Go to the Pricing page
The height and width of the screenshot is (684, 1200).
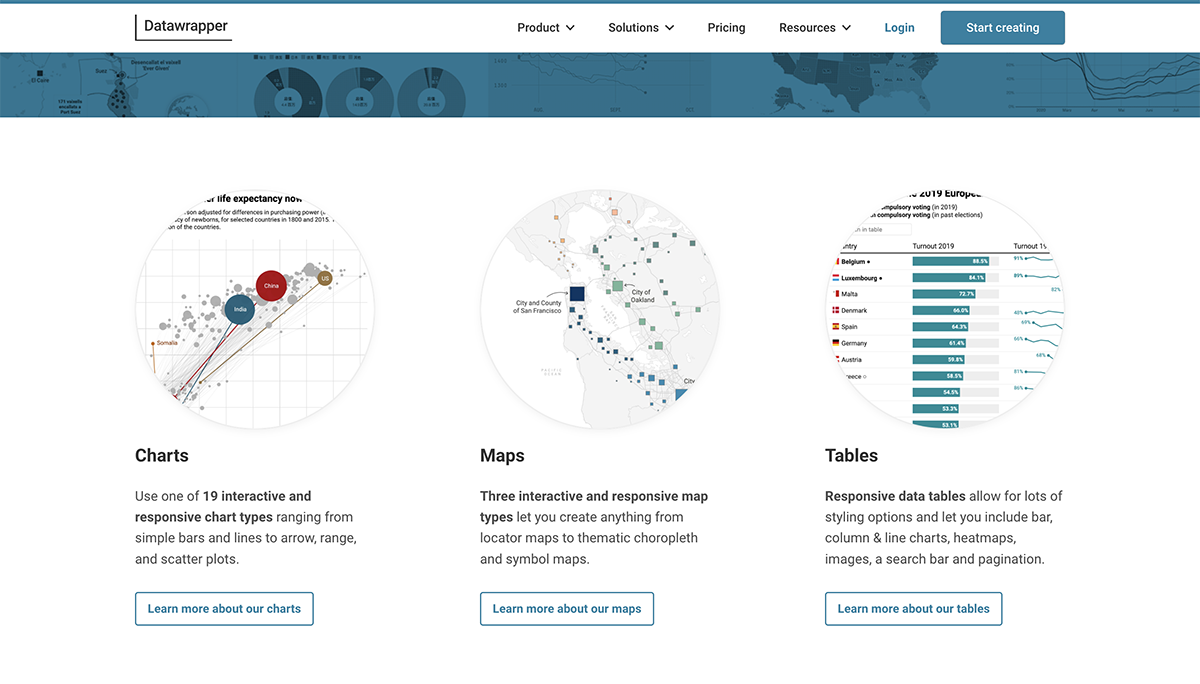click(x=726, y=28)
